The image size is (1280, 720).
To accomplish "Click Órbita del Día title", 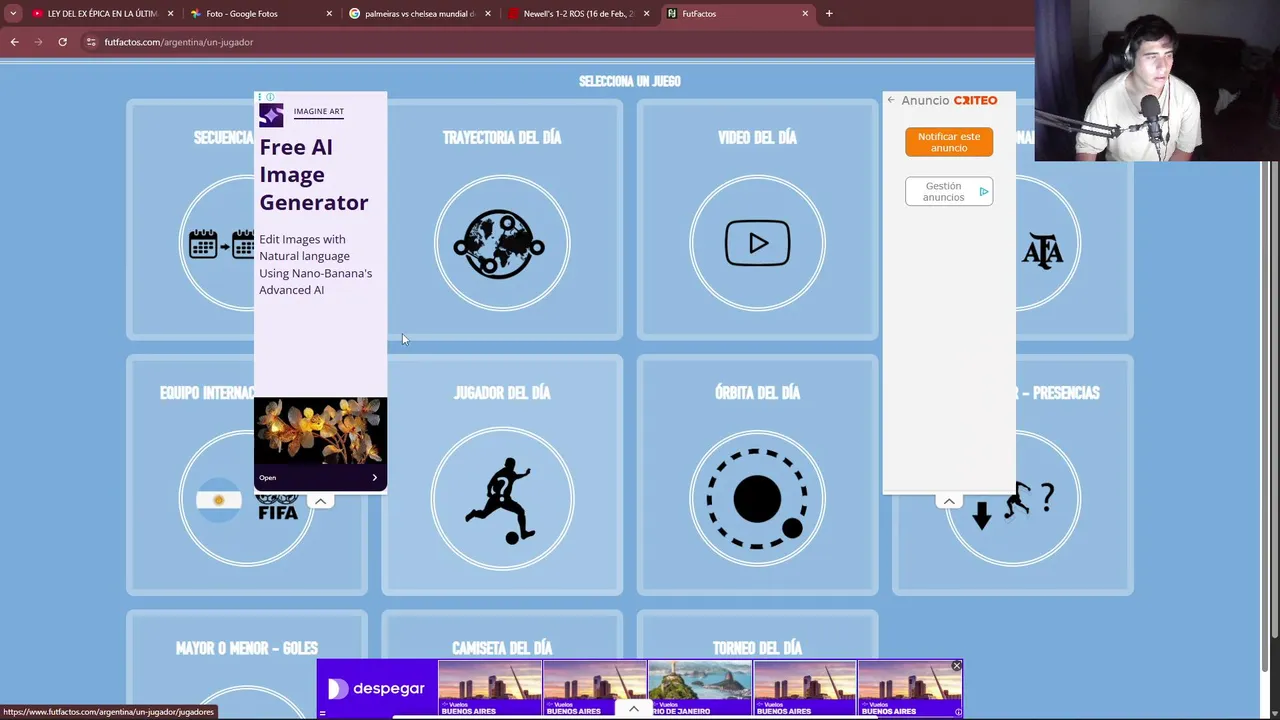I will click(757, 393).
